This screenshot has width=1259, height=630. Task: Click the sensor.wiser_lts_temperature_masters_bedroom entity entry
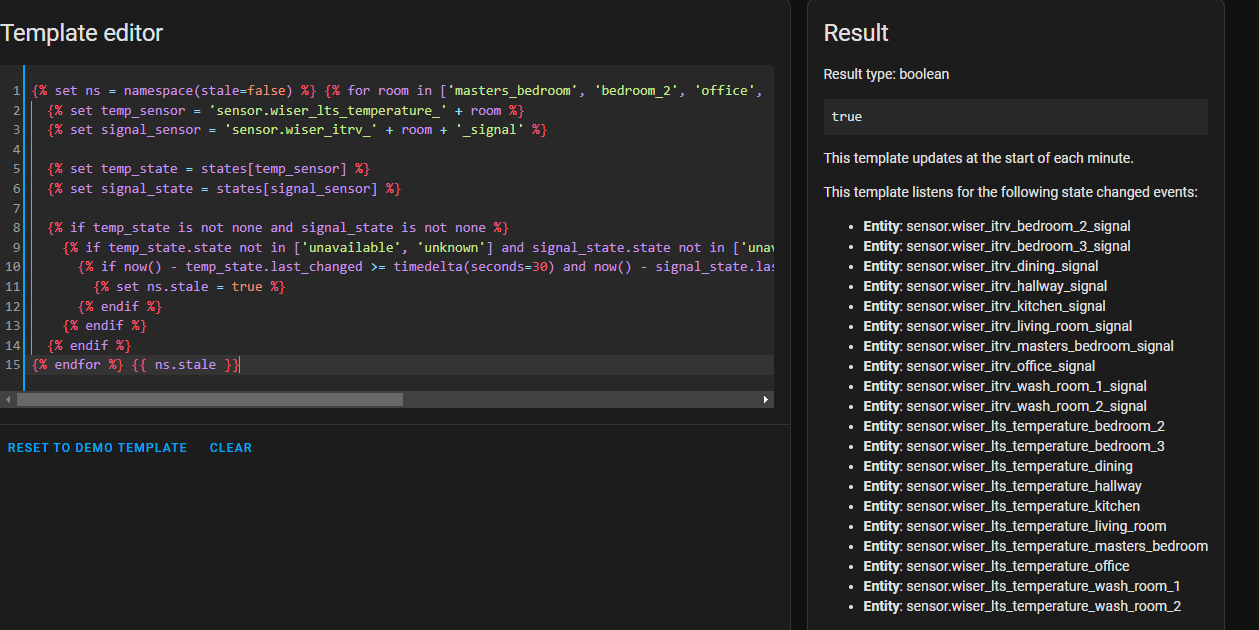point(1056,546)
